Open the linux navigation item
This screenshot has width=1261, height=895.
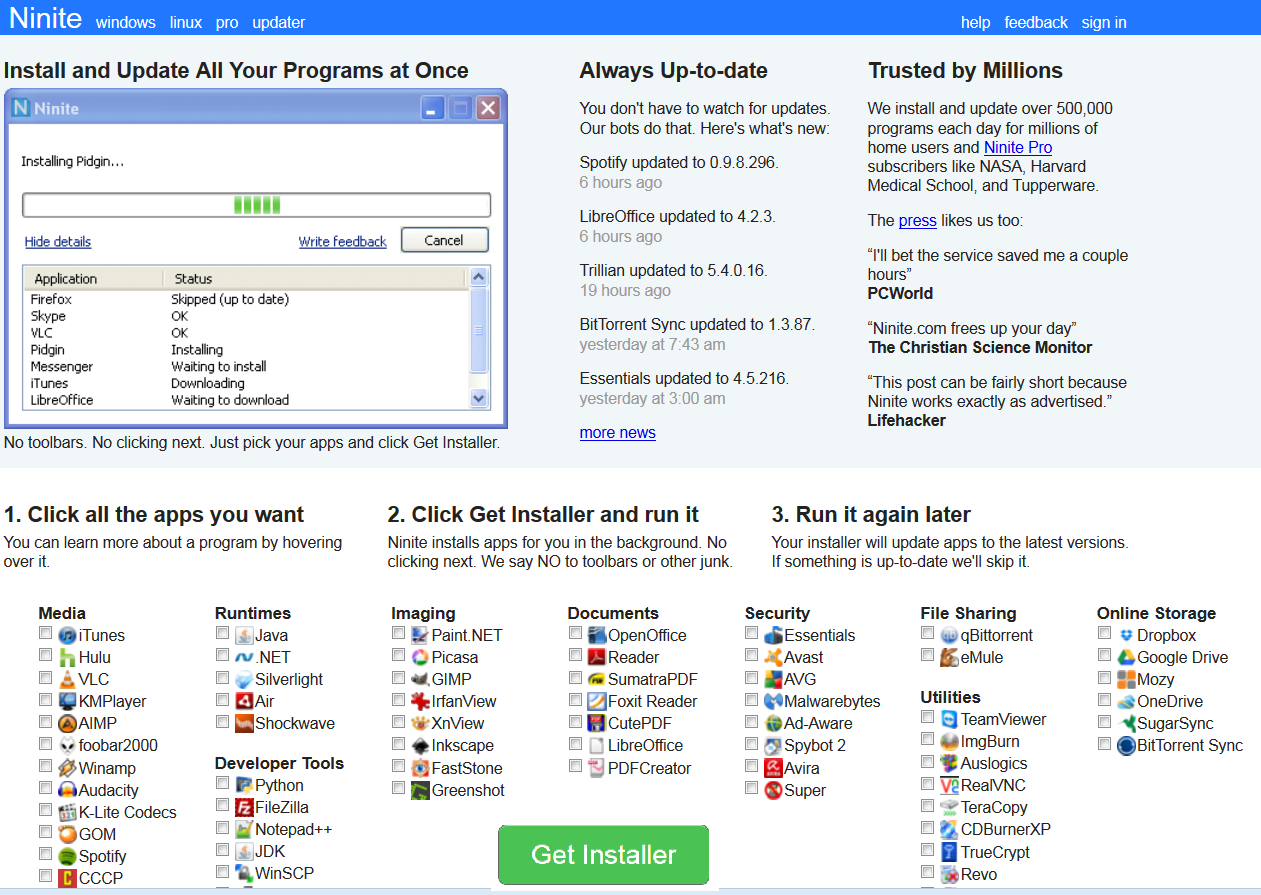[x=186, y=22]
